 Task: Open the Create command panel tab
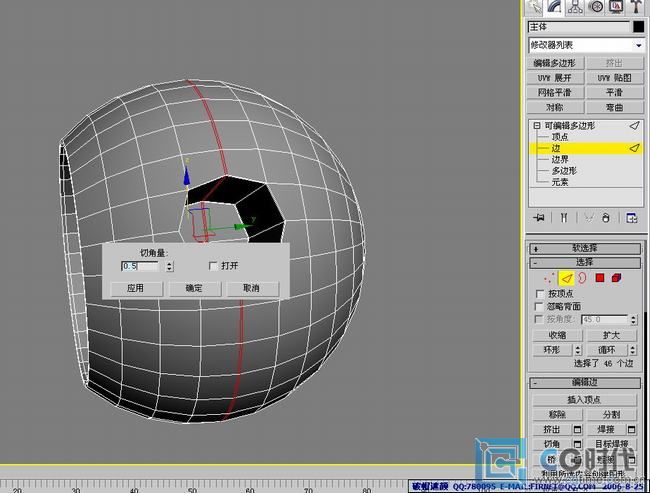(x=535, y=7)
